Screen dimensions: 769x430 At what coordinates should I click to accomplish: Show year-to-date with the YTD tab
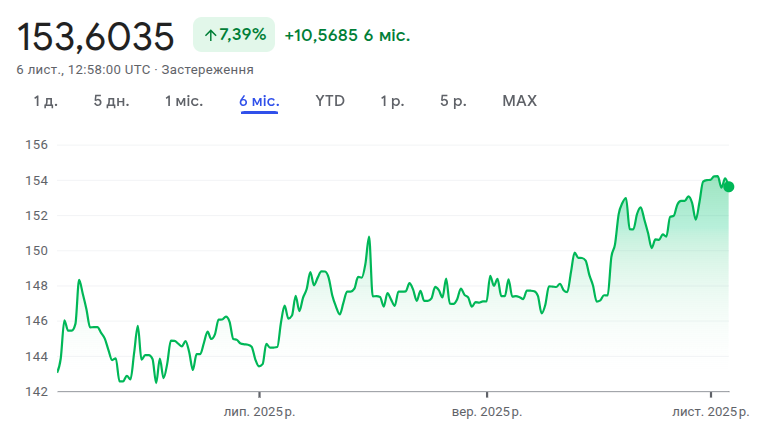(x=330, y=101)
